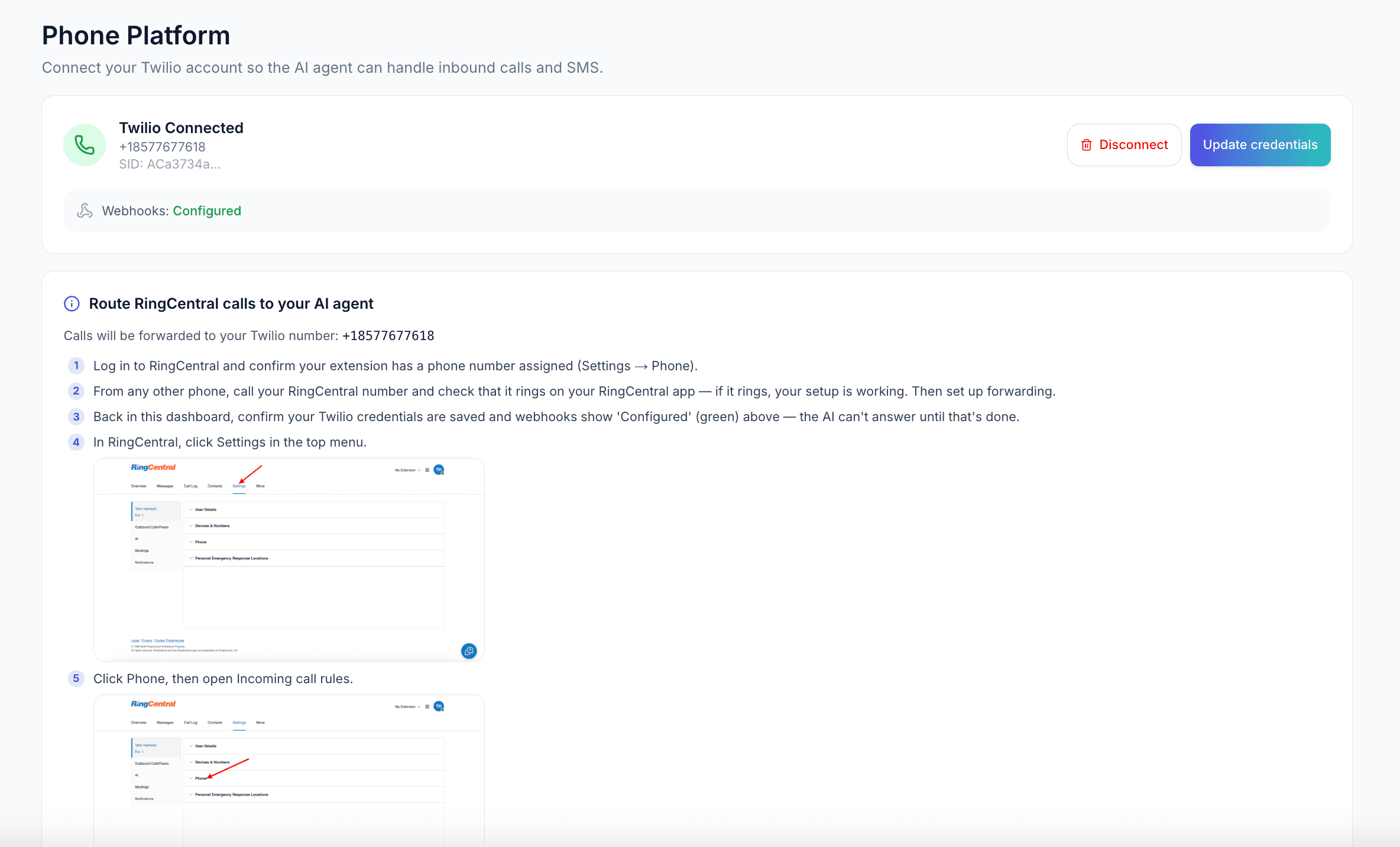The image size is (1400, 847).
Task: Click the "Twilio Connected" title
Action: pyautogui.click(x=181, y=128)
